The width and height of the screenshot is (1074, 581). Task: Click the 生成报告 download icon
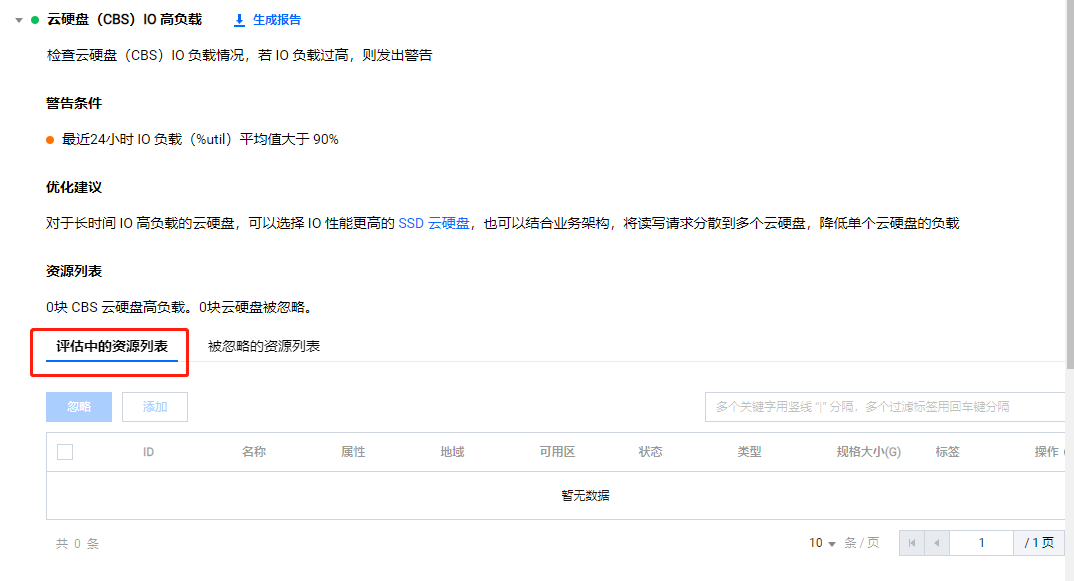(239, 21)
